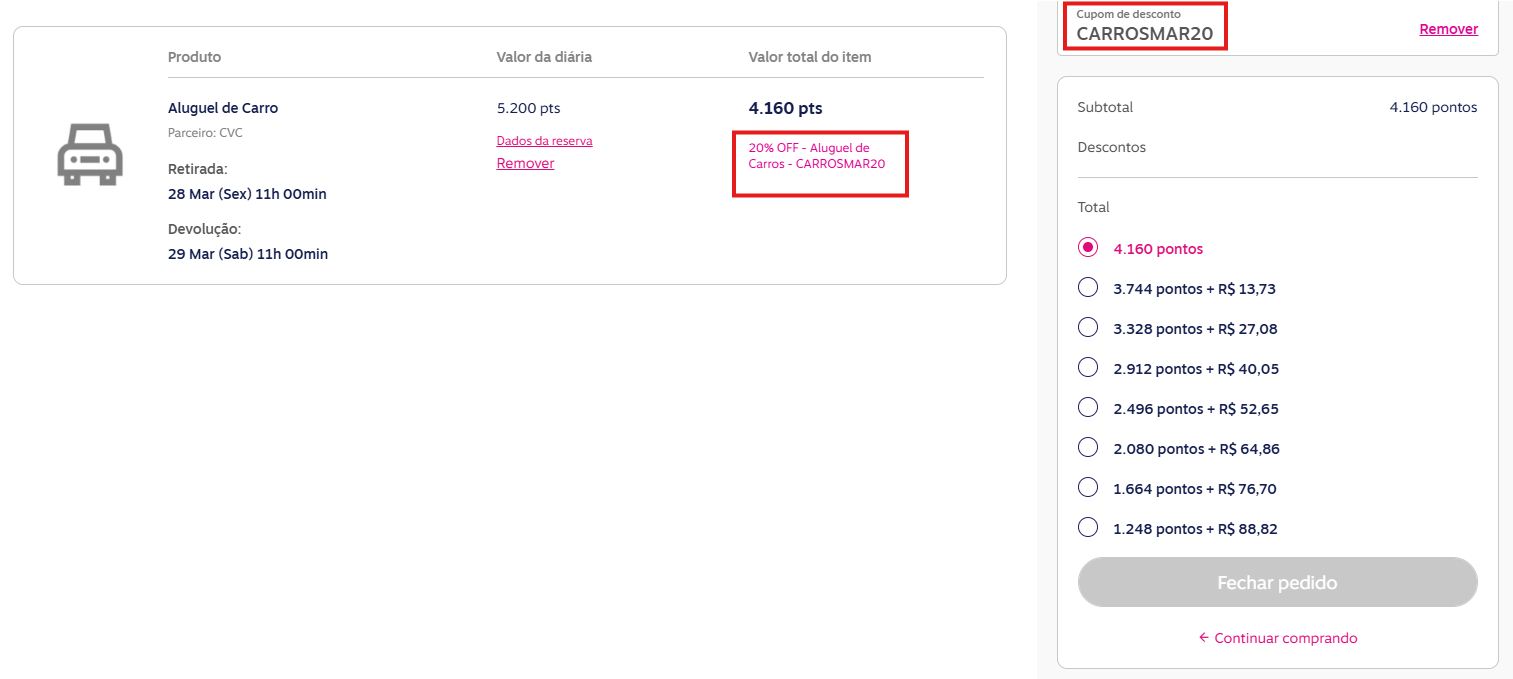Pick 2.080 pontos + R$ 64,86 option
1513x679 pixels.
click(1088, 448)
